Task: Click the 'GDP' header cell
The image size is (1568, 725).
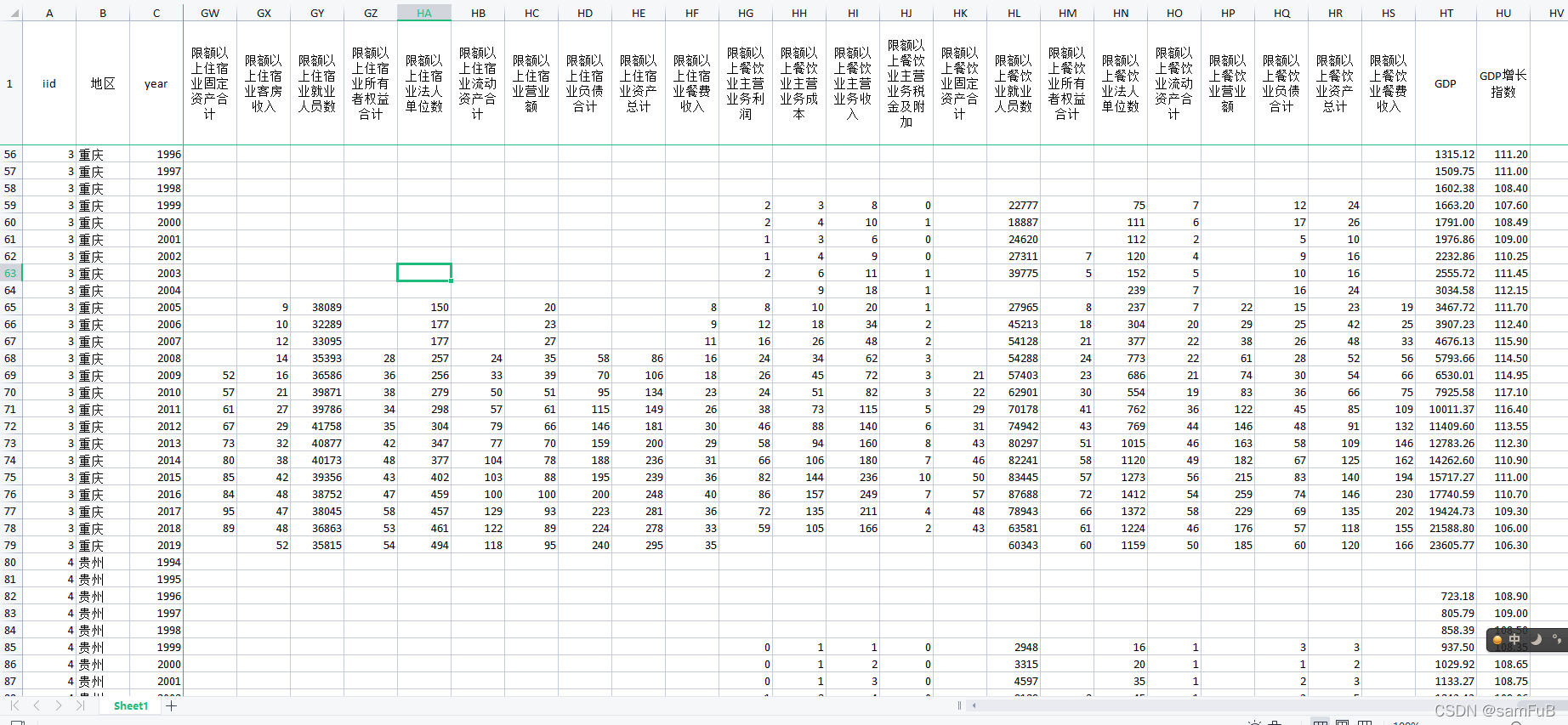Action: pos(1446,83)
